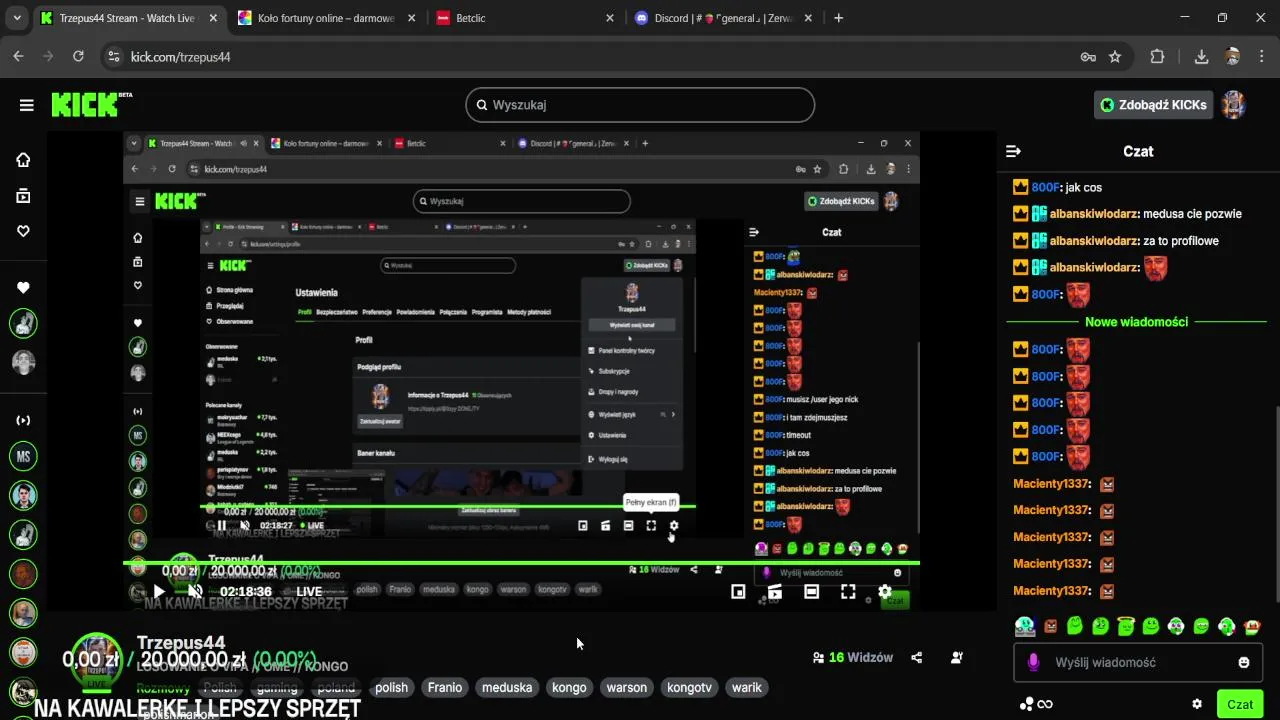Click the follow user icon beside share
The image size is (1280, 720).
(957, 658)
